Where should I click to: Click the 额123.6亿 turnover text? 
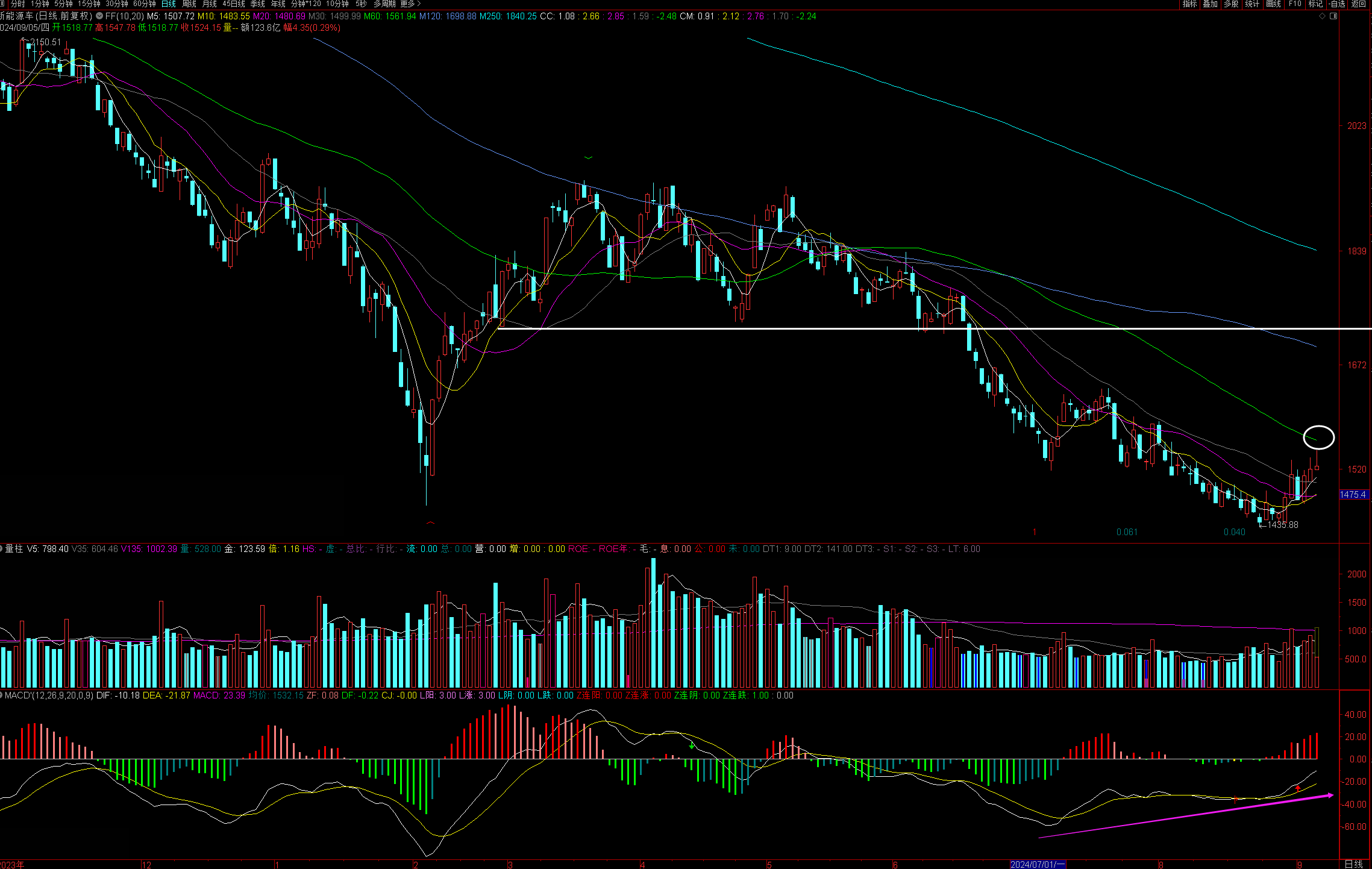[x=260, y=28]
